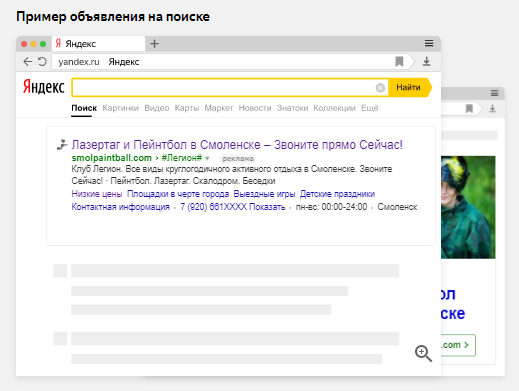Click the download icon in the back window
This screenshot has height=391, width=519.
pos(492,109)
